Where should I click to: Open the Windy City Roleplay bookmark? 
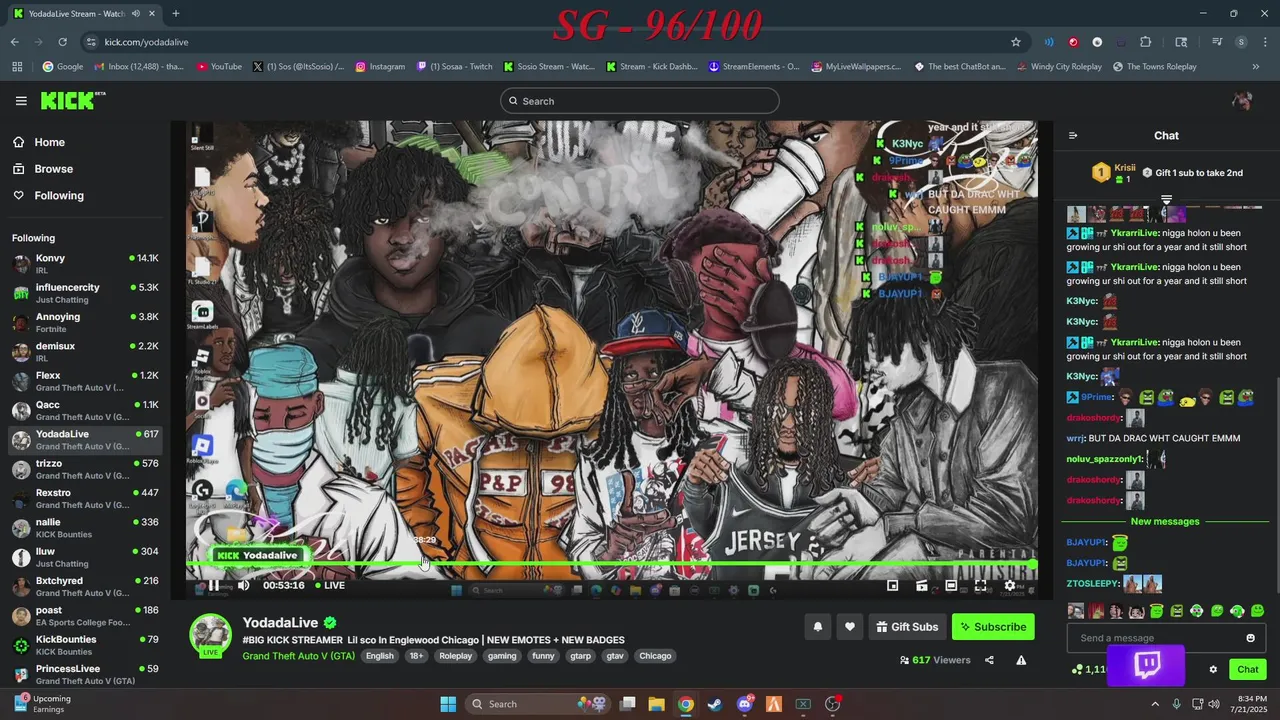click(x=1059, y=67)
